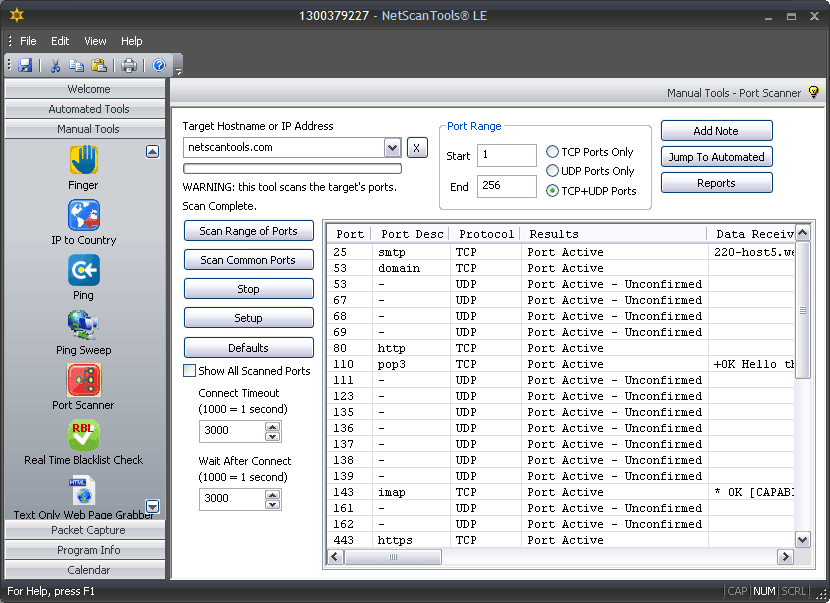Open toolbar options overflow arrow
Viewport: 830px width, 603px height.
coord(178,71)
